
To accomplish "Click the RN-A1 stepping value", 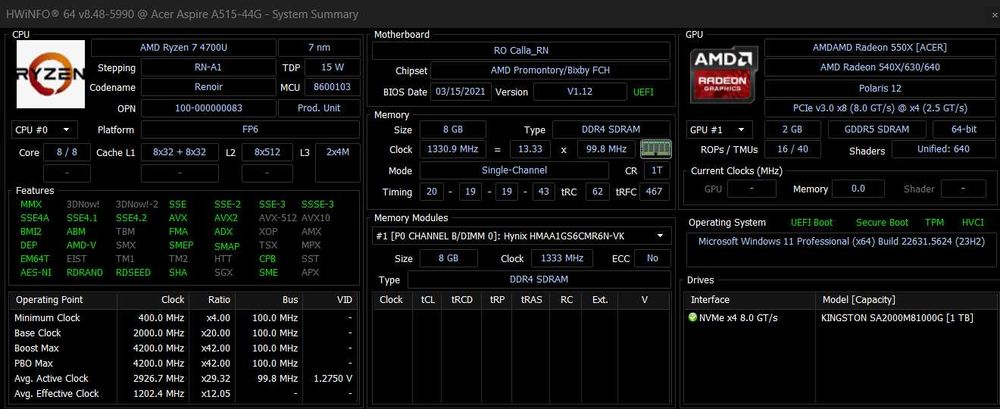I will 208,68.
